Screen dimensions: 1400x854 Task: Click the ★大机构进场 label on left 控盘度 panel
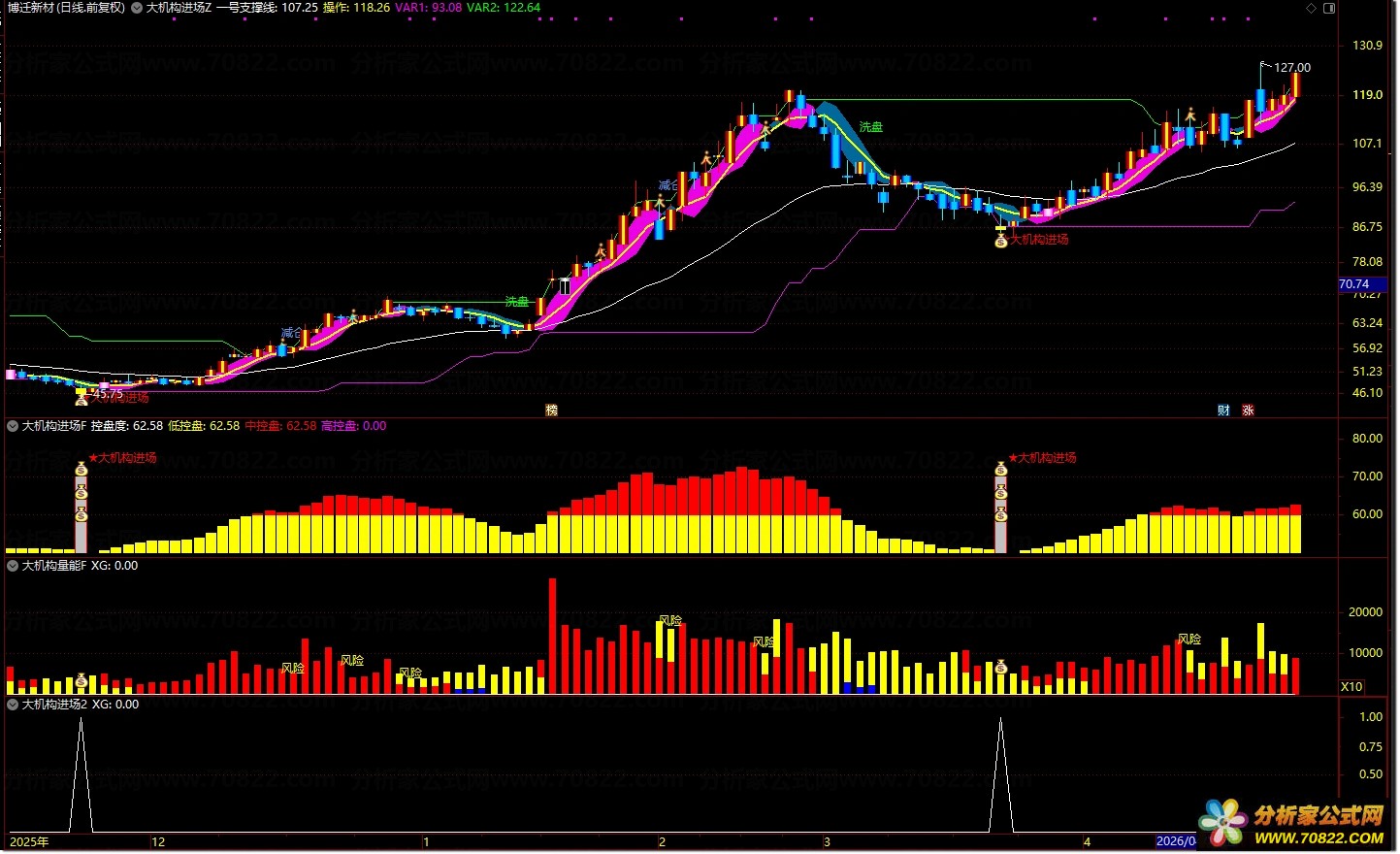[x=122, y=458]
